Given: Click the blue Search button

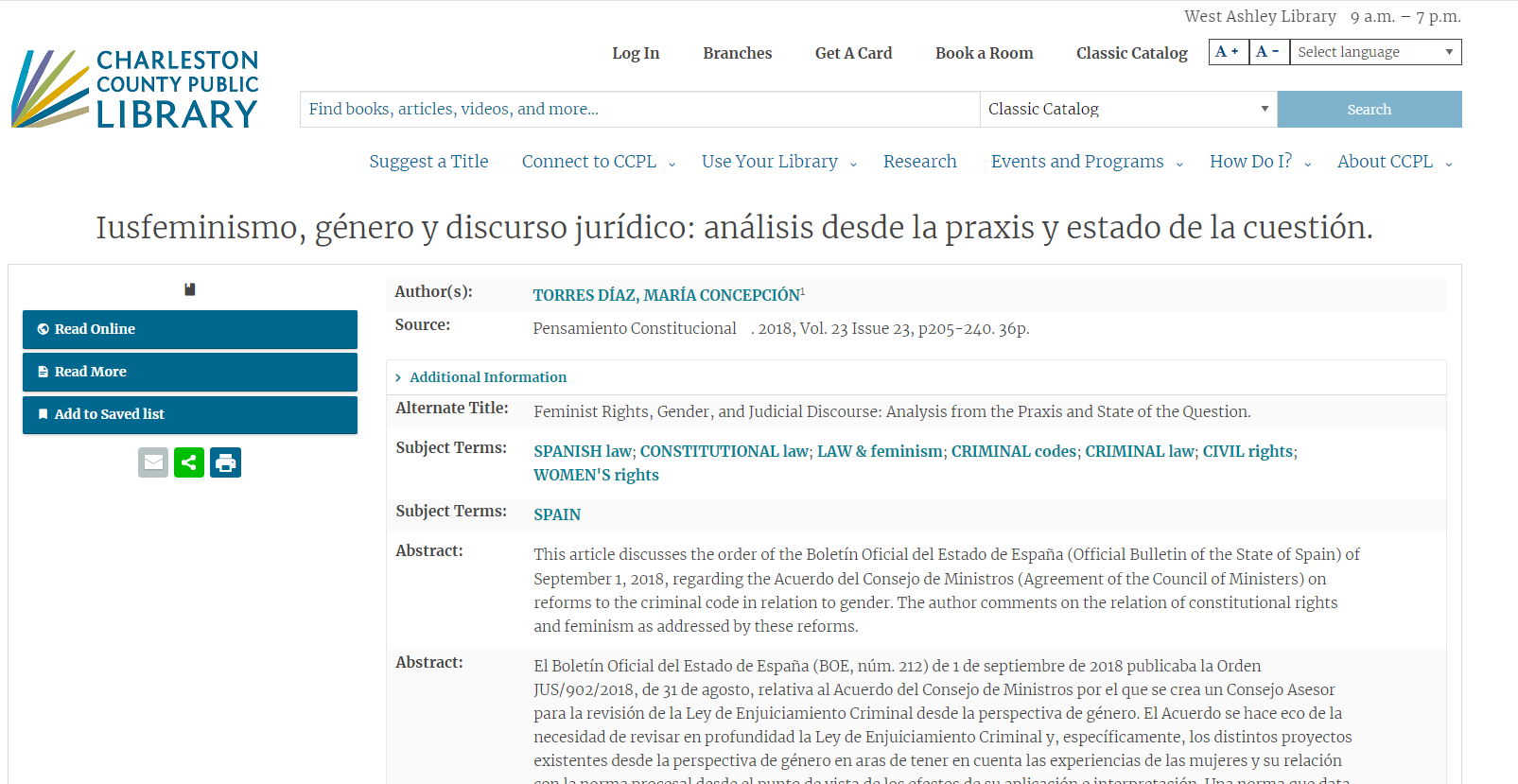Looking at the screenshot, I should coord(1369,110).
